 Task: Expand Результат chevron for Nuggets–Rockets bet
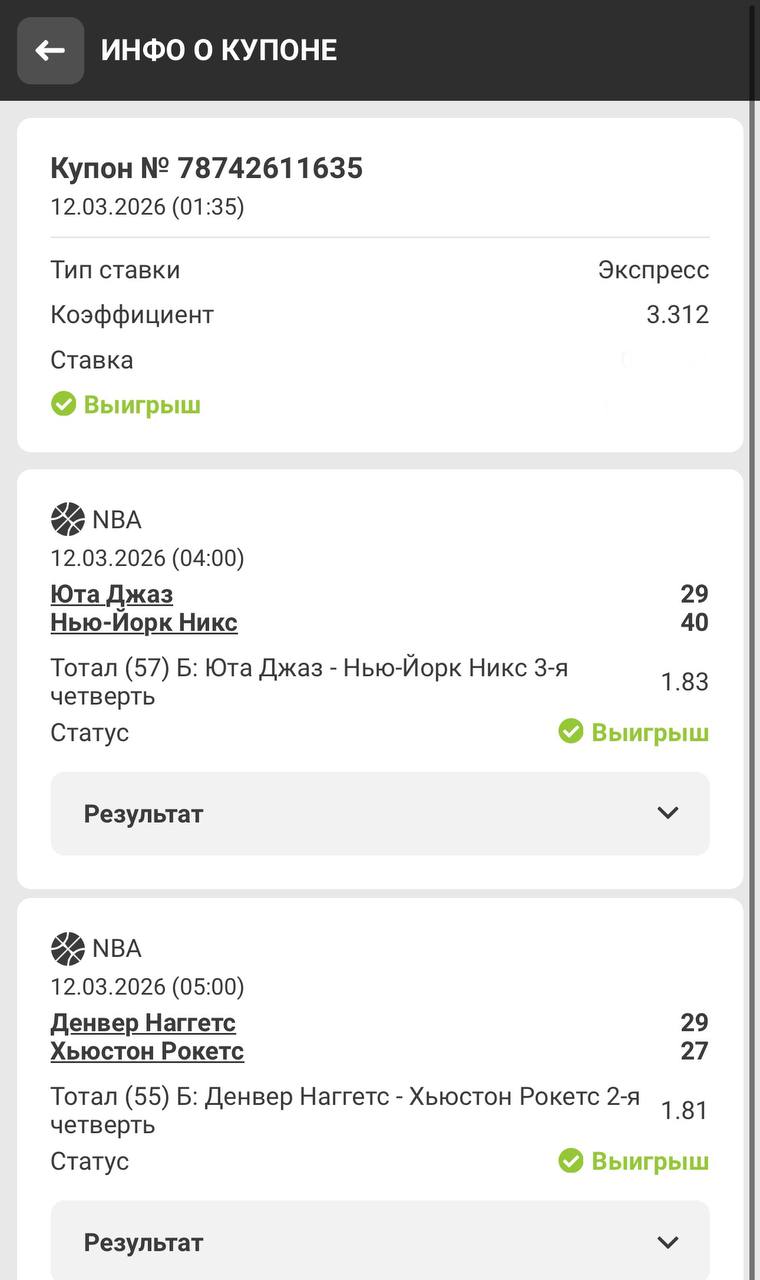click(668, 1242)
